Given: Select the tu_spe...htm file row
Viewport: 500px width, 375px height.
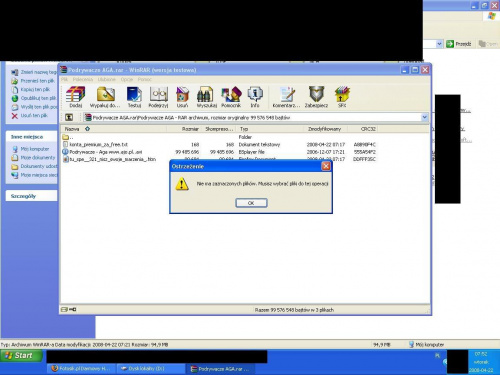Looking at the screenshot, I should 109,159.
